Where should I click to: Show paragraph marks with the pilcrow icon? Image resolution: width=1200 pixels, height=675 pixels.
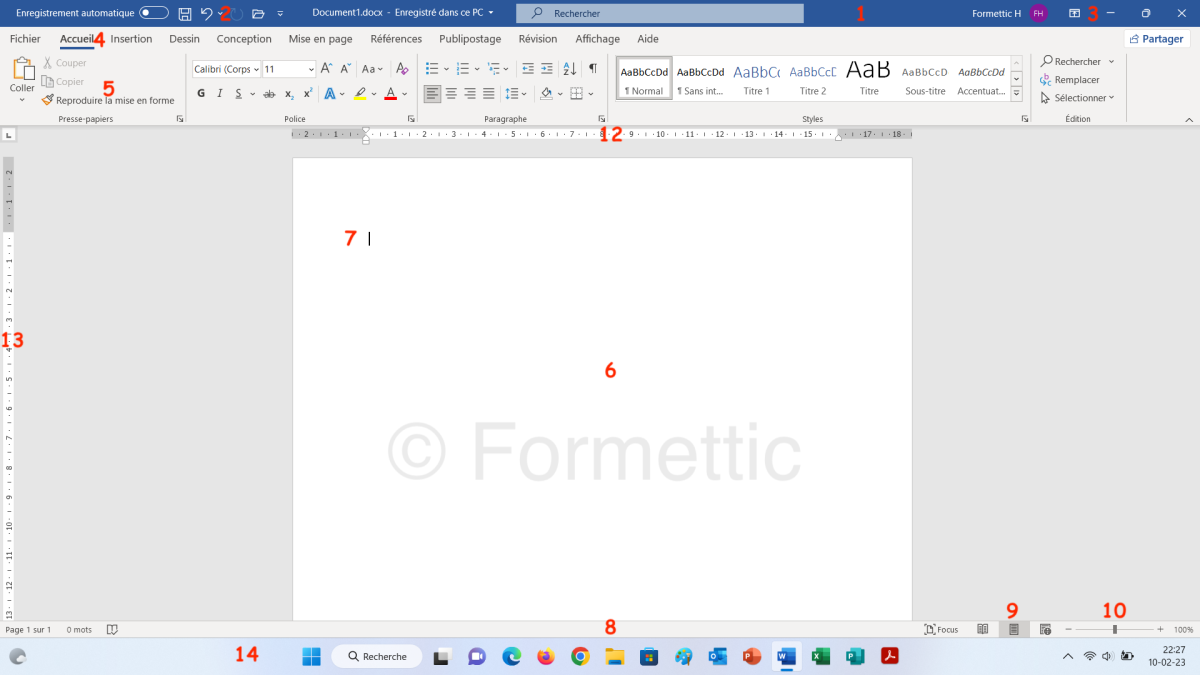[593, 69]
